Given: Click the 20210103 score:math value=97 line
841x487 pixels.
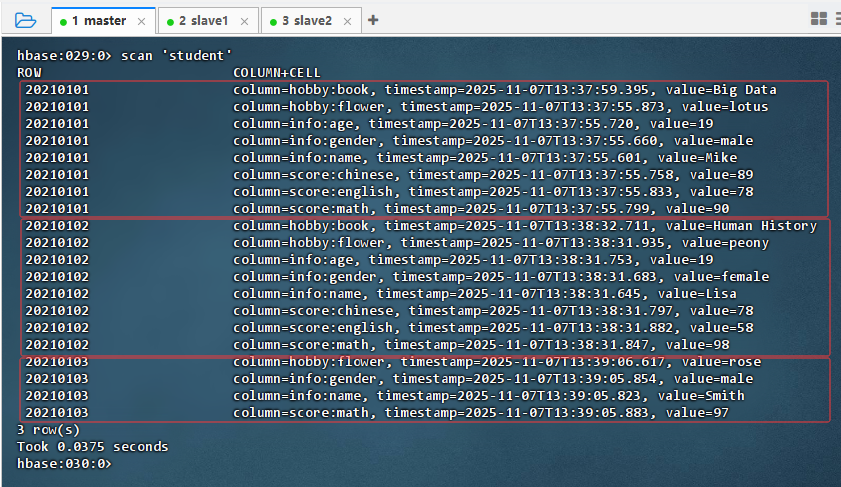Looking at the screenshot, I should point(378,413).
